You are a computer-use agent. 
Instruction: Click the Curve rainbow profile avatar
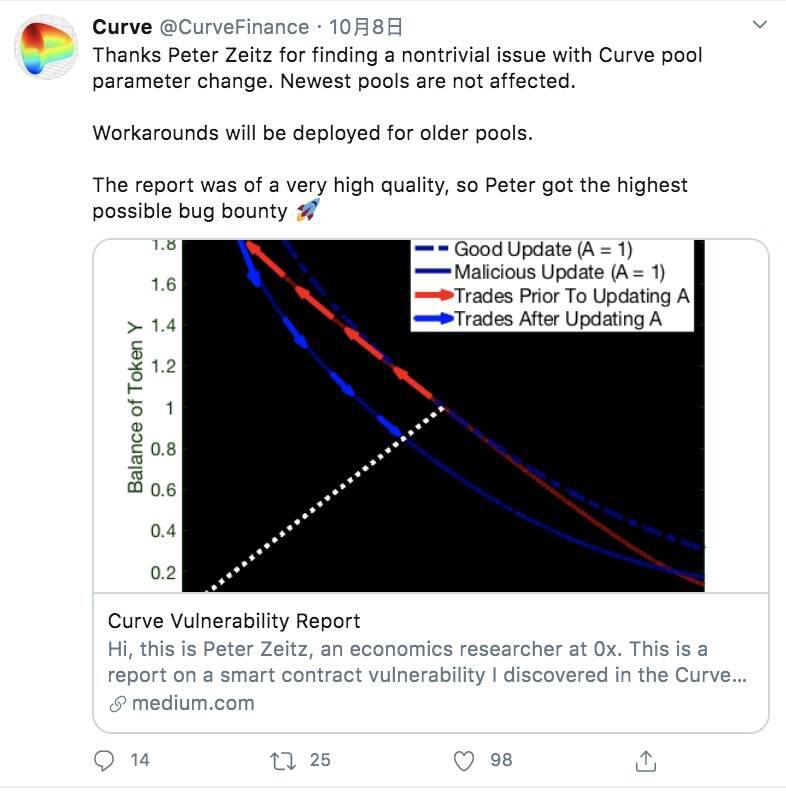coord(46,46)
